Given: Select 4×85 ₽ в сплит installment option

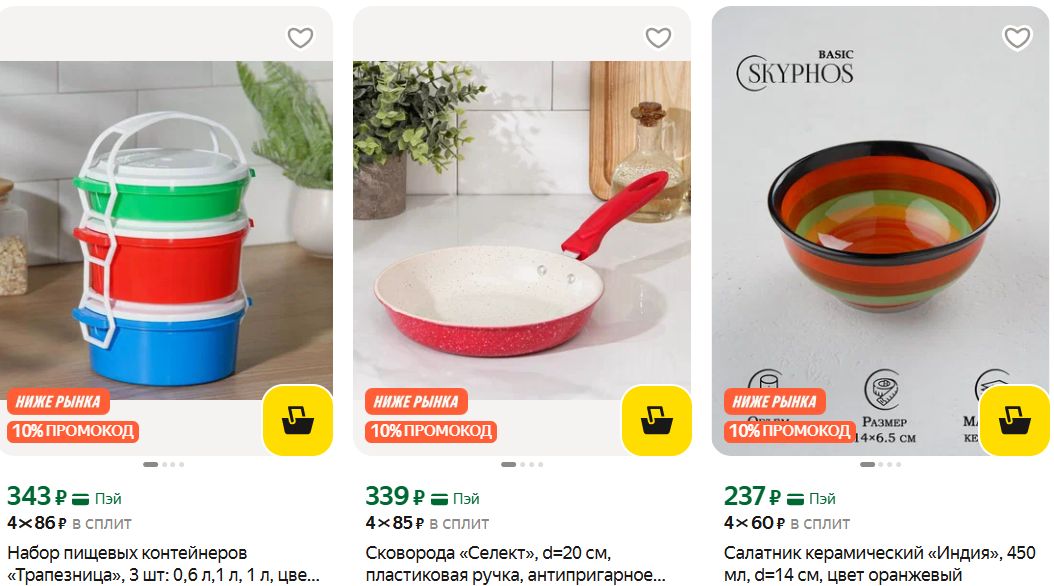Looking at the screenshot, I should point(428,523).
